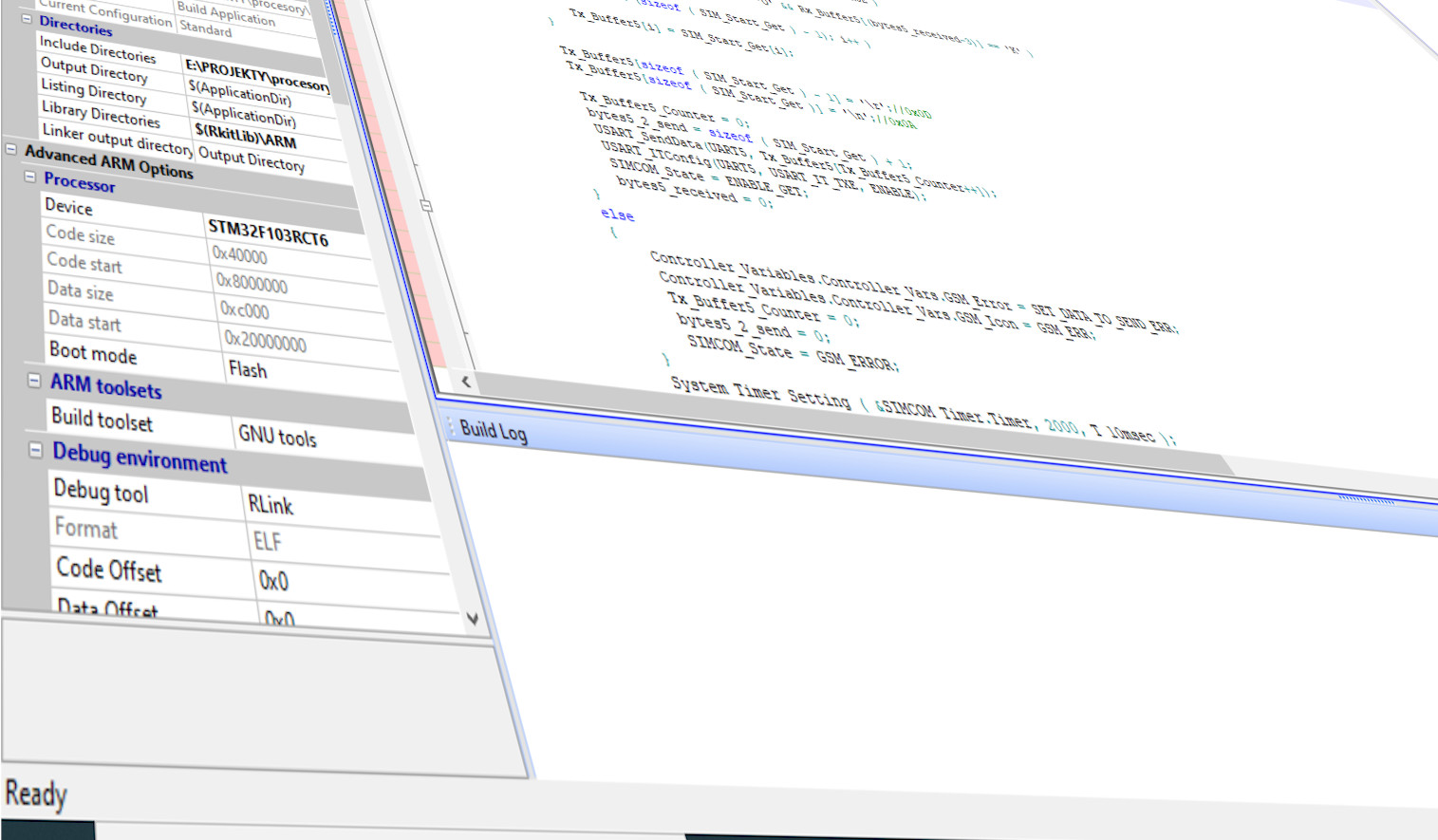Image resolution: width=1438 pixels, height=840 pixels.
Task: Select the Code Offset property label
Action: click(109, 569)
